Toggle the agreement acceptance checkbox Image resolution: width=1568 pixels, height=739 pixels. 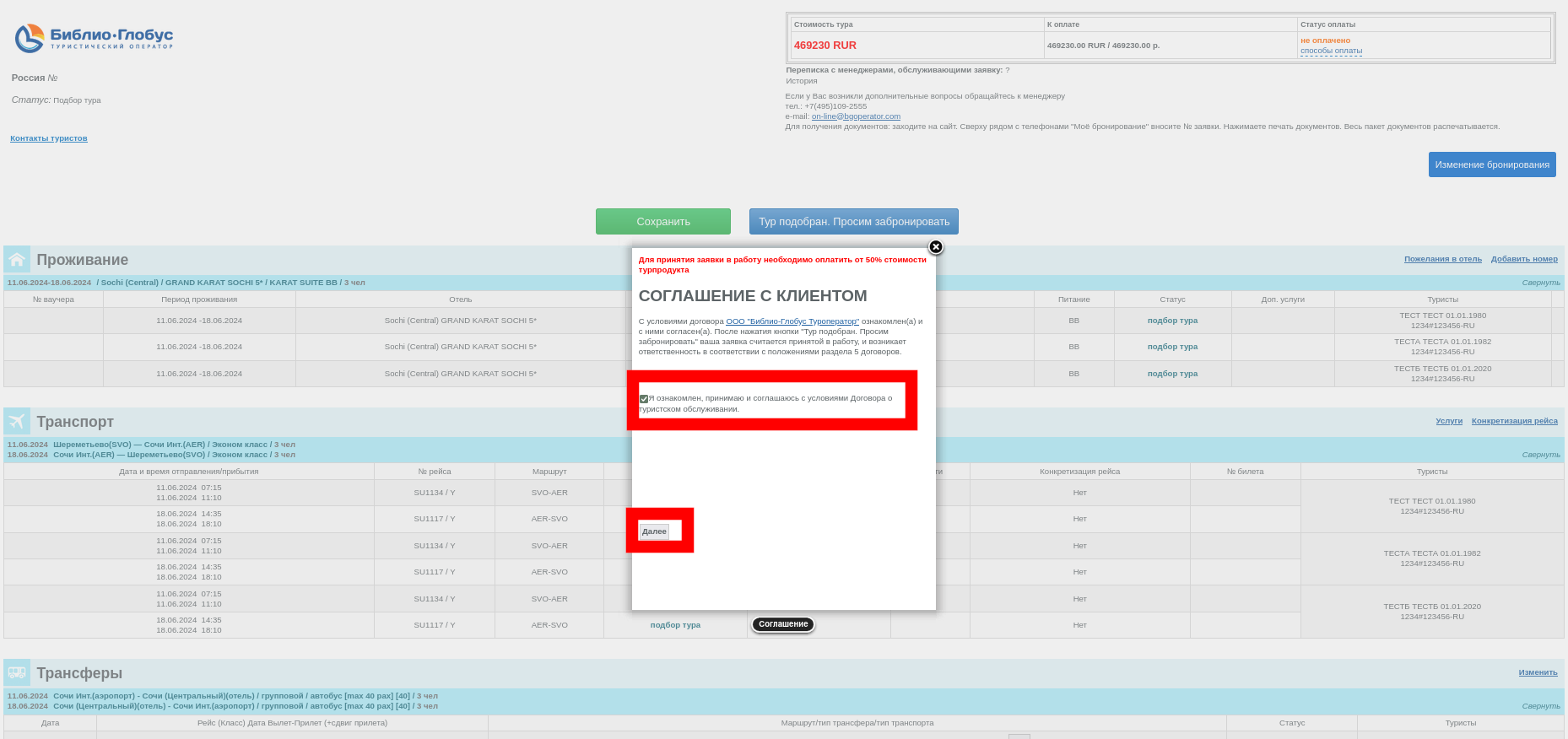(644, 399)
